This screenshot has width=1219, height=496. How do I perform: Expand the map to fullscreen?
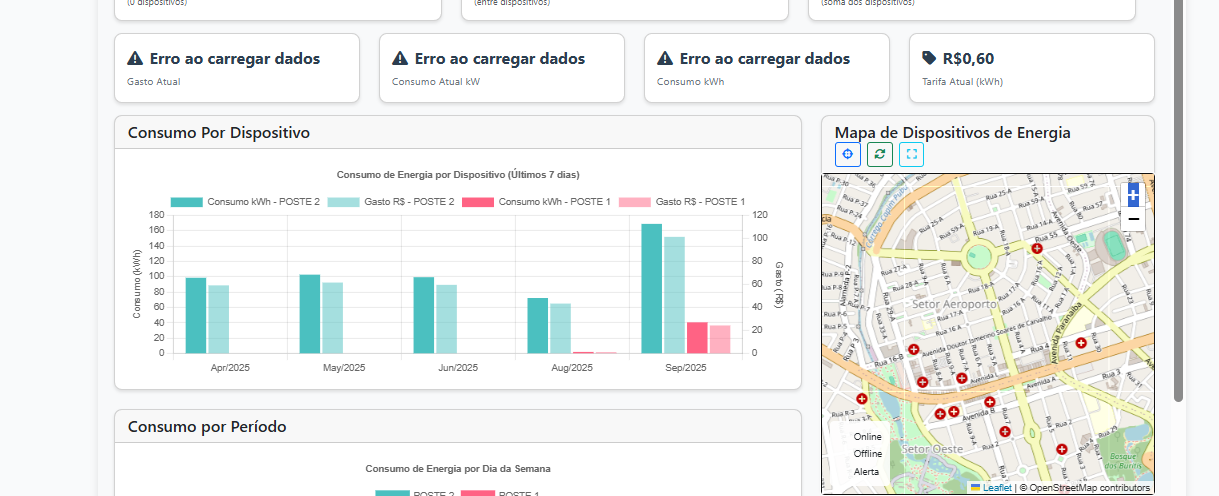[x=911, y=154]
